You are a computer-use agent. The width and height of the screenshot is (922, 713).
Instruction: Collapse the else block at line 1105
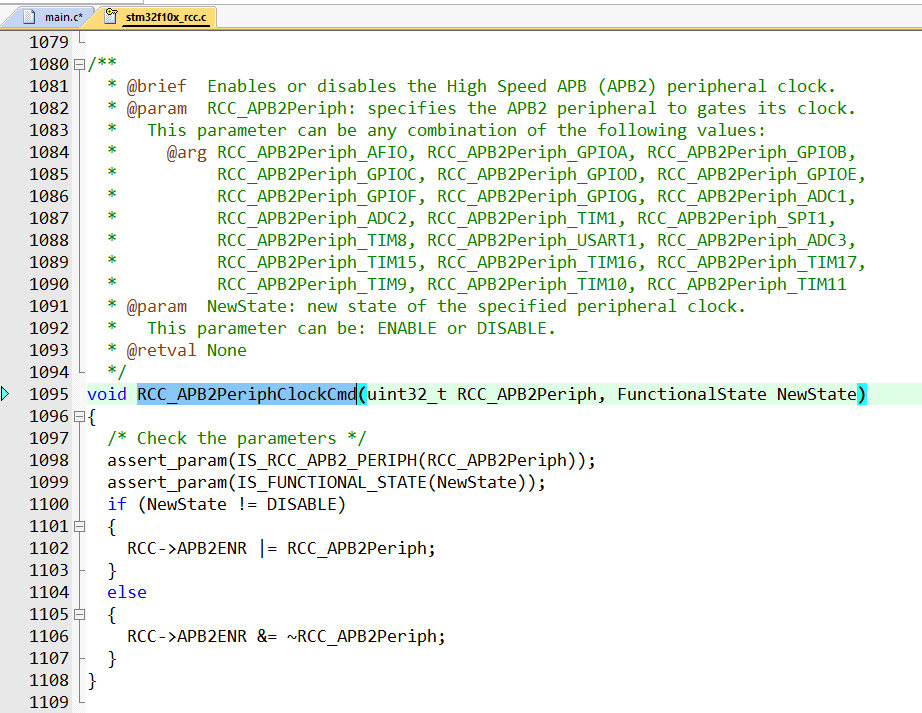[79, 615]
